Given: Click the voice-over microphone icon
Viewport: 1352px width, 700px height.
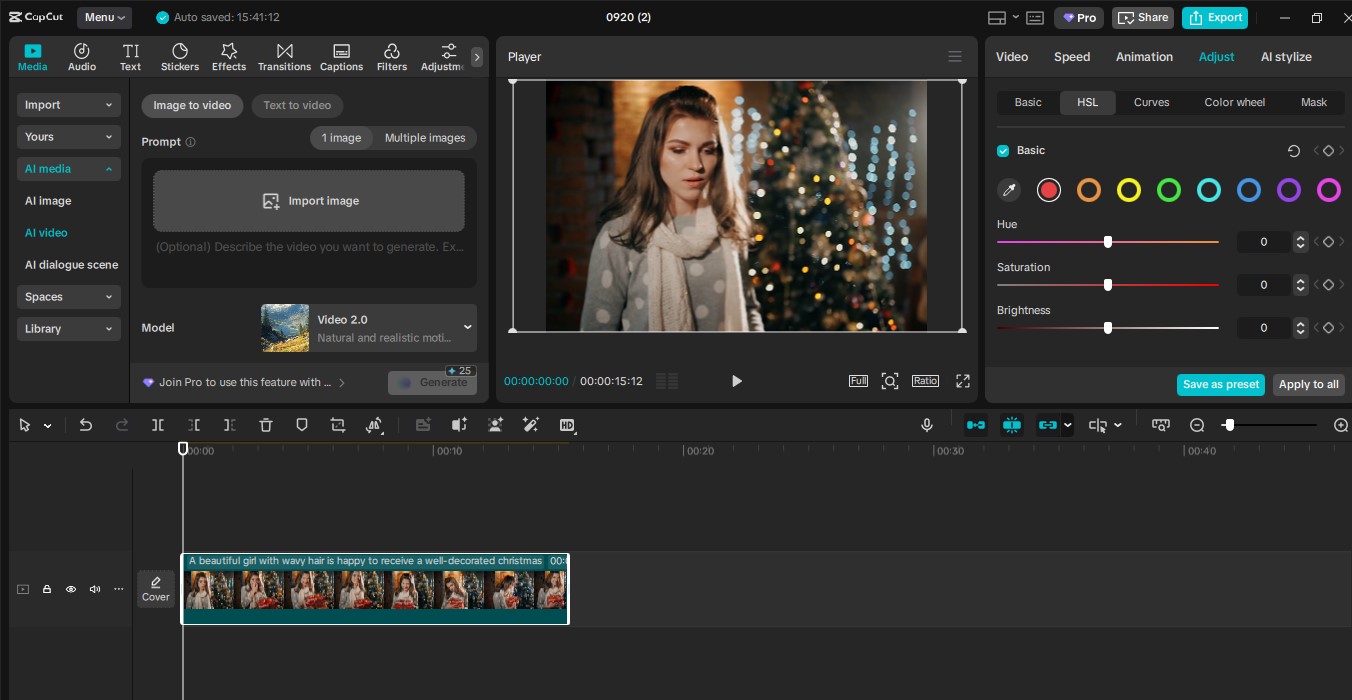Looking at the screenshot, I should 927,425.
